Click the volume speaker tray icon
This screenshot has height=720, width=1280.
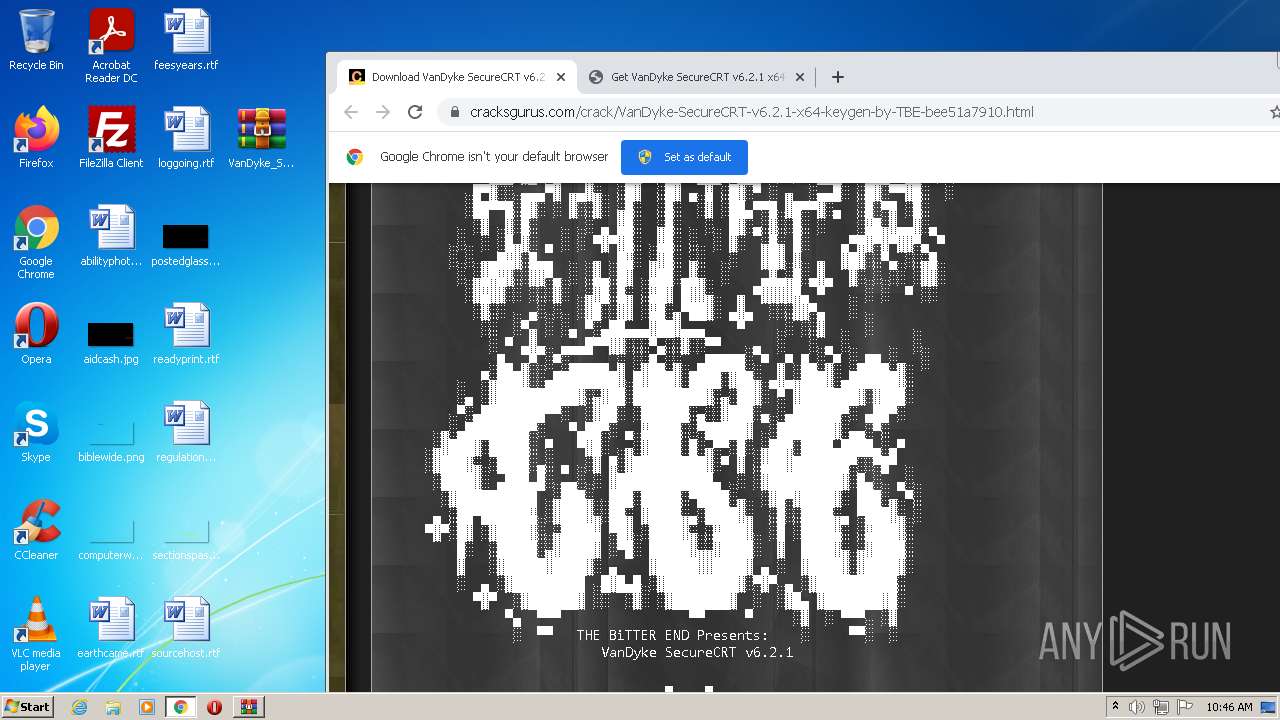pyautogui.click(x=1137, y=707)
